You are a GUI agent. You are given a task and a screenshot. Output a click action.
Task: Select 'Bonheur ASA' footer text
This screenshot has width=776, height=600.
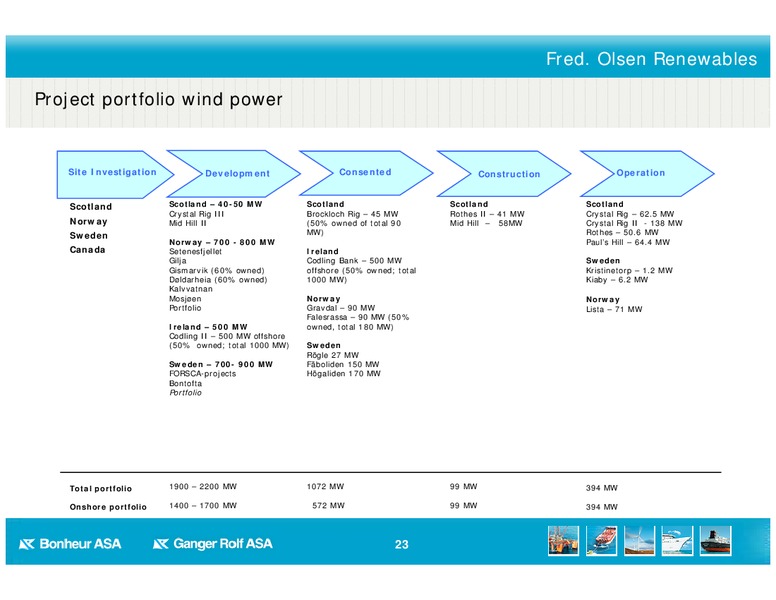click(80, 544)
